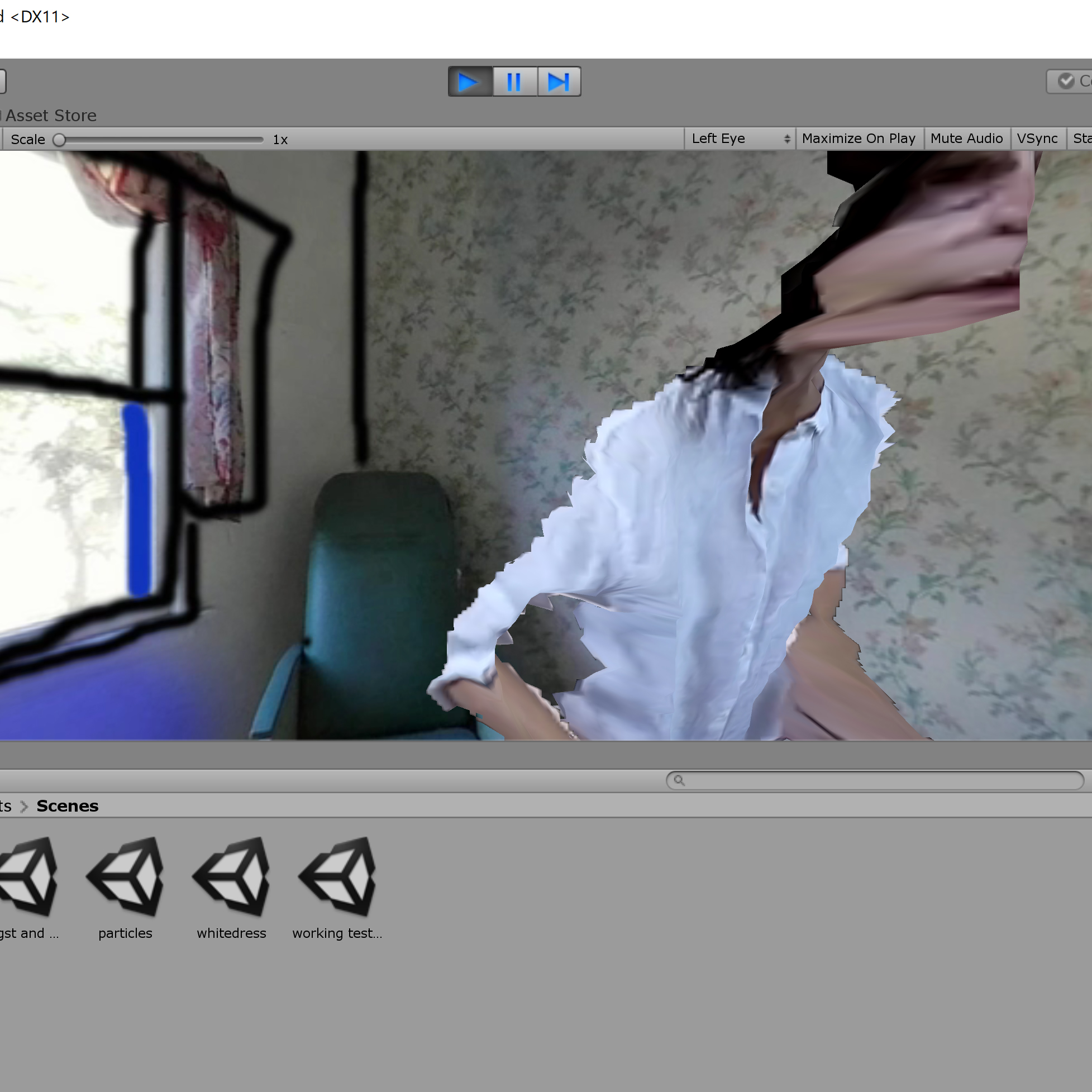Image resolution: width=1092 pixels, height=1092 pixels.
Task: Select the whitedress scene asset
Action: [x=231, y=876]
